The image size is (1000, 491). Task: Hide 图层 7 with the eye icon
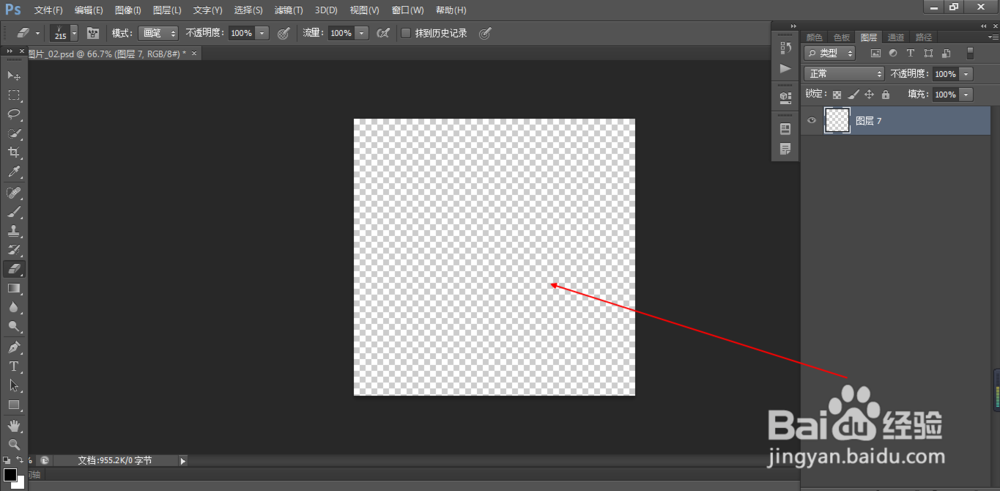click(812, 121)
